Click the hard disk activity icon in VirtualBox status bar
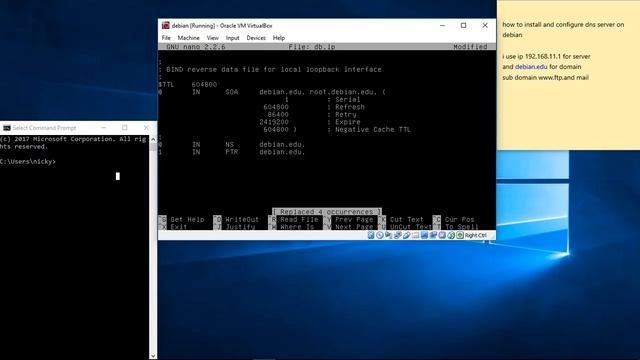Screen dimensions: 640x360 point(371,235)
